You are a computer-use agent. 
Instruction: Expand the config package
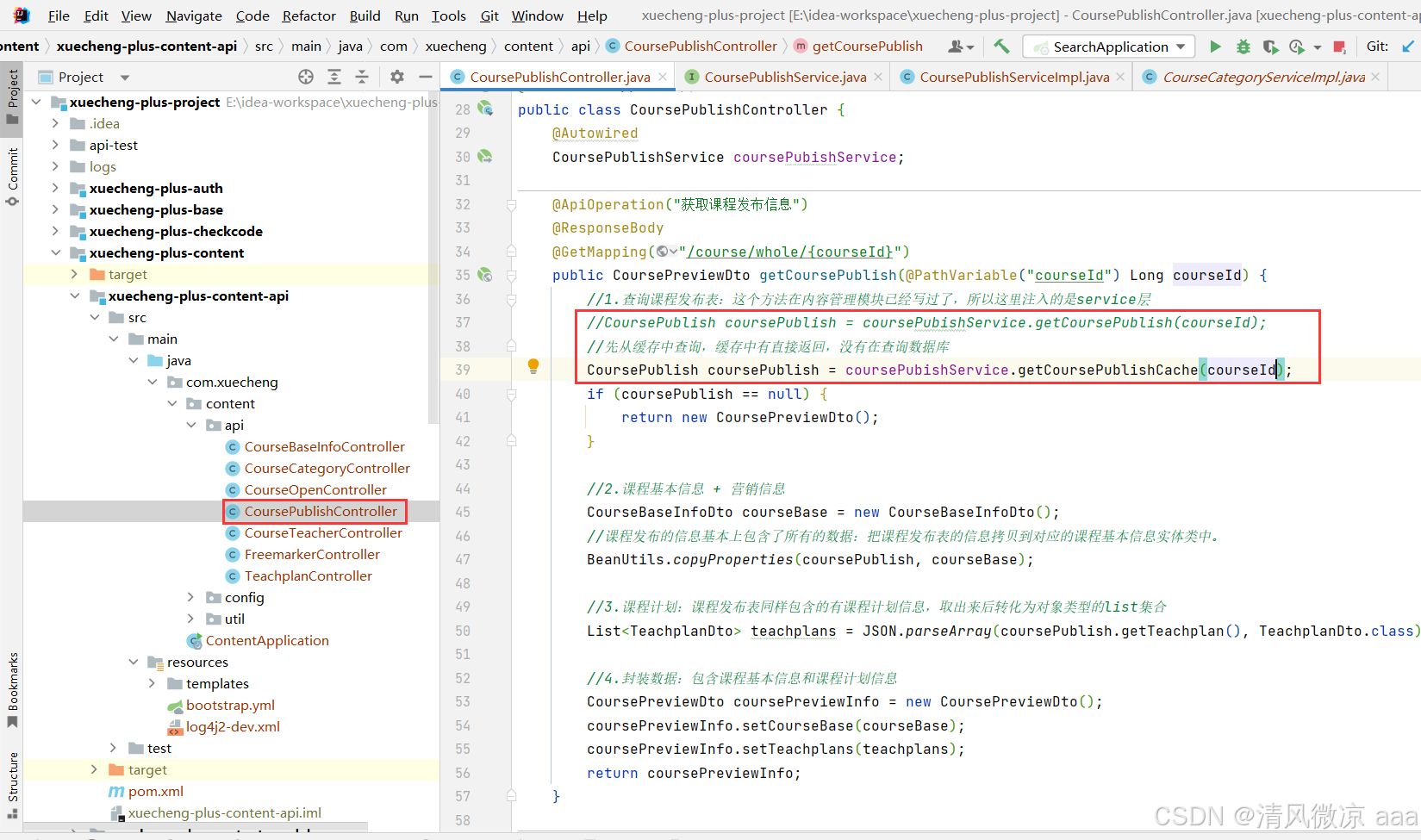pos(191,597)
